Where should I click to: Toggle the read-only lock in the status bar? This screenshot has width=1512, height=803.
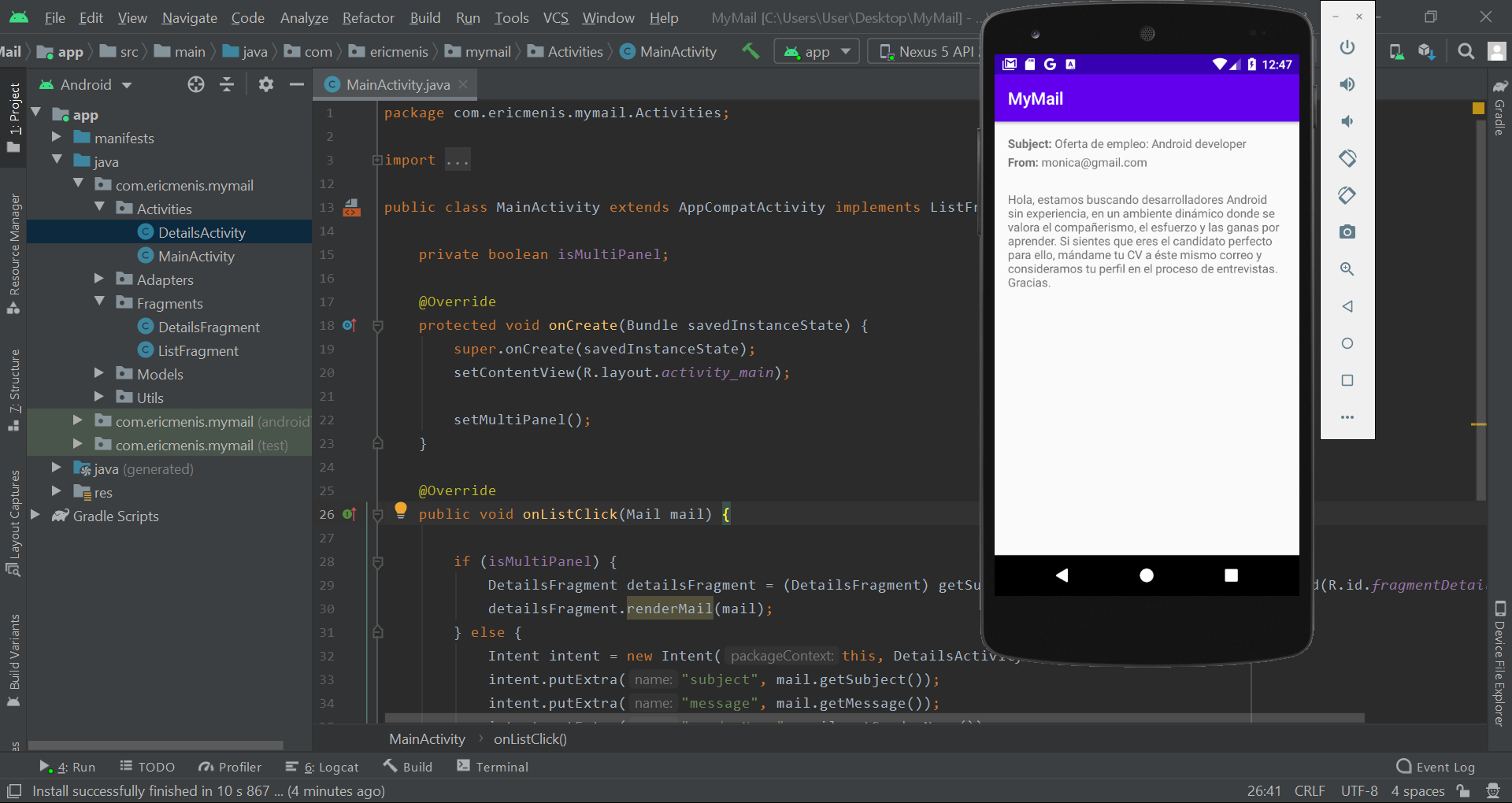coord(1463,791)
